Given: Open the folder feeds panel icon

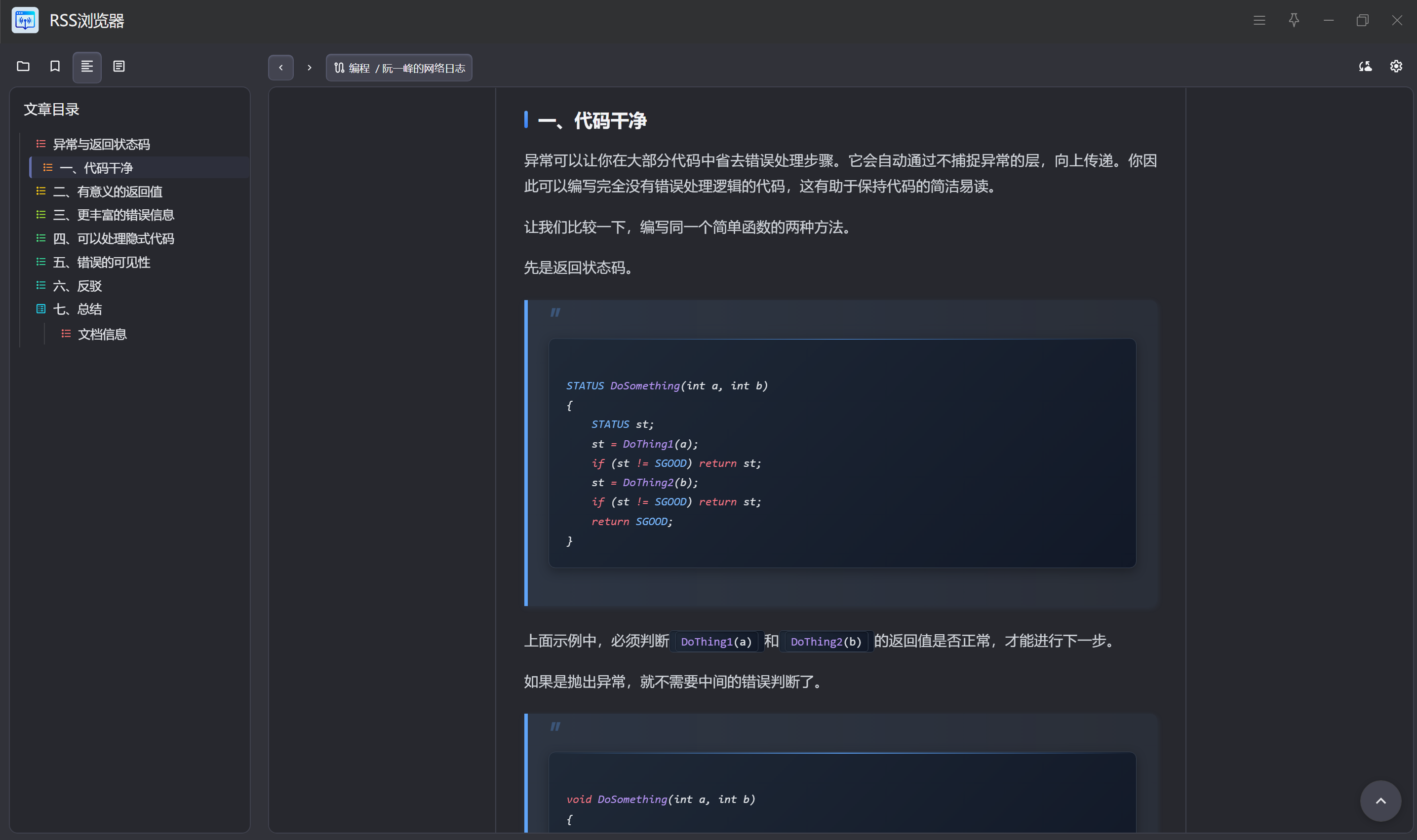Looking at the screenshot, I should click(x=23, y=67).
